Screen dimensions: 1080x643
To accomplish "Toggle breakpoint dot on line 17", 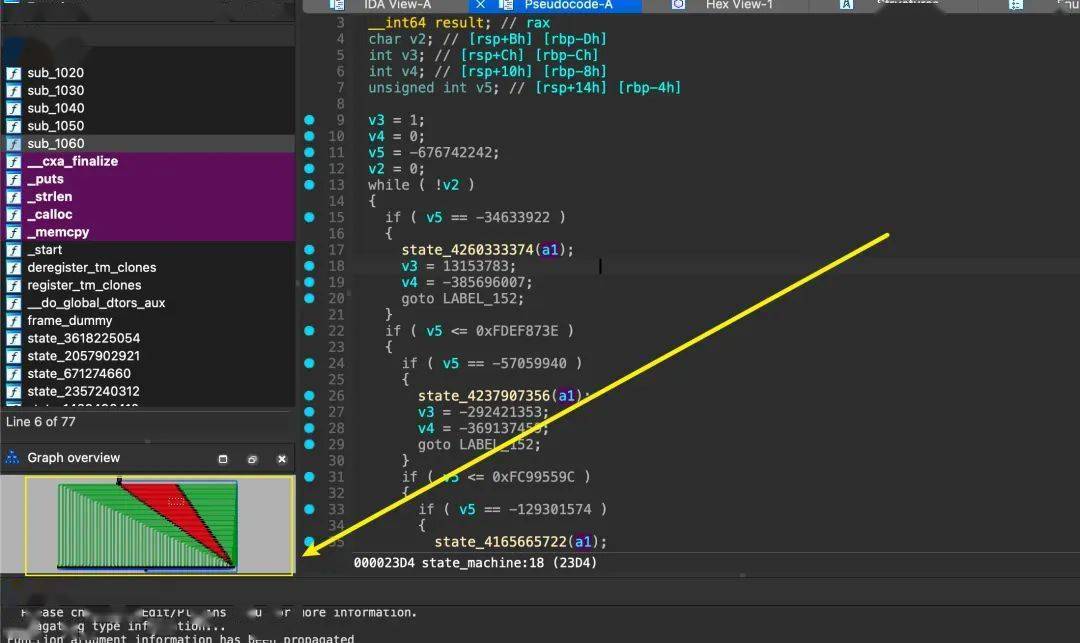I will (309, 249).
